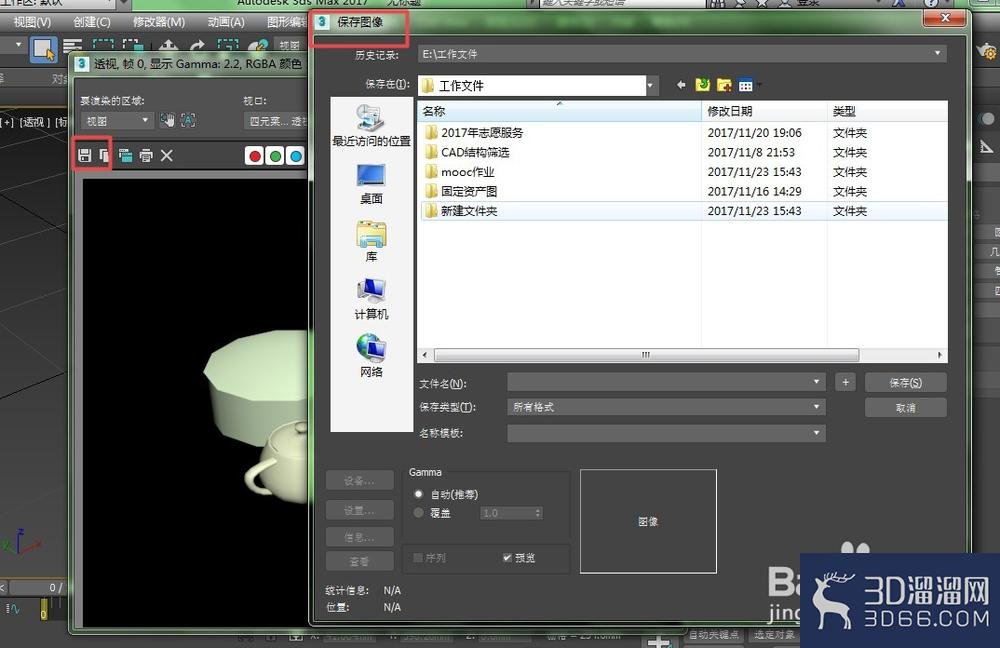Expand the 保存在 工作文件 folder dropdown
This screenshot has height=648, width=1000.
pos(650,85)
